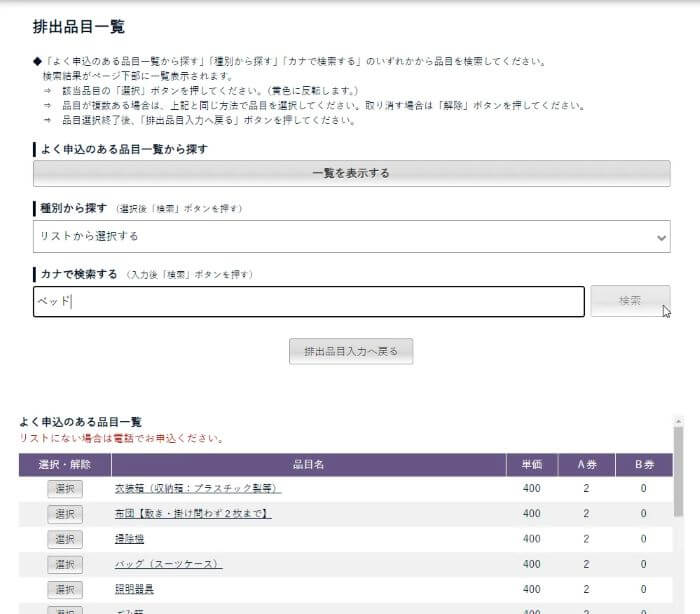Click the よく申込のある品目一覧 table title
Image resolution: width=700 pixels, height=614 pixels.
(x=81, y=422)
